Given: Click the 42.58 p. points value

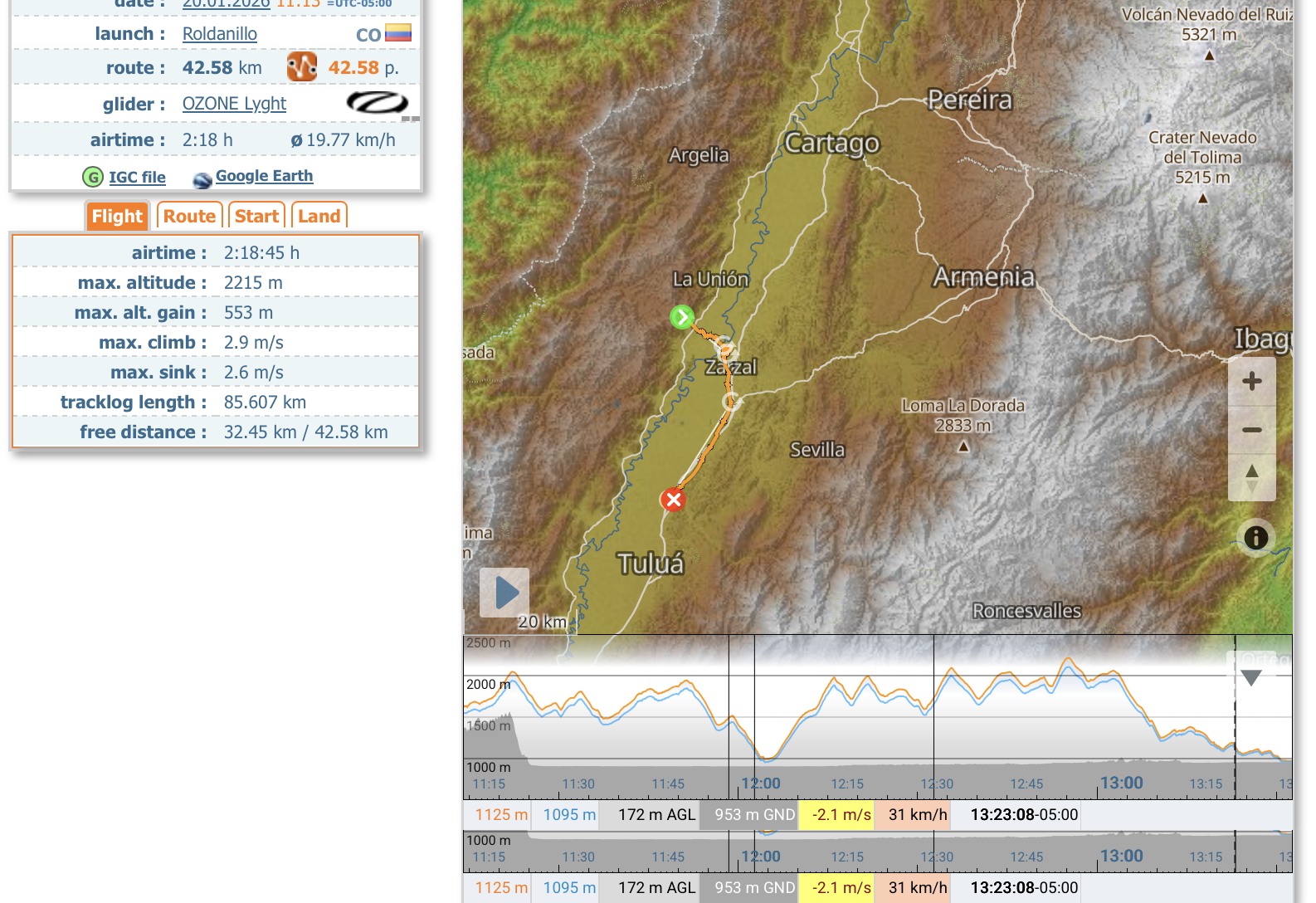Looking at the screenshot, I should tap(363, 68).
